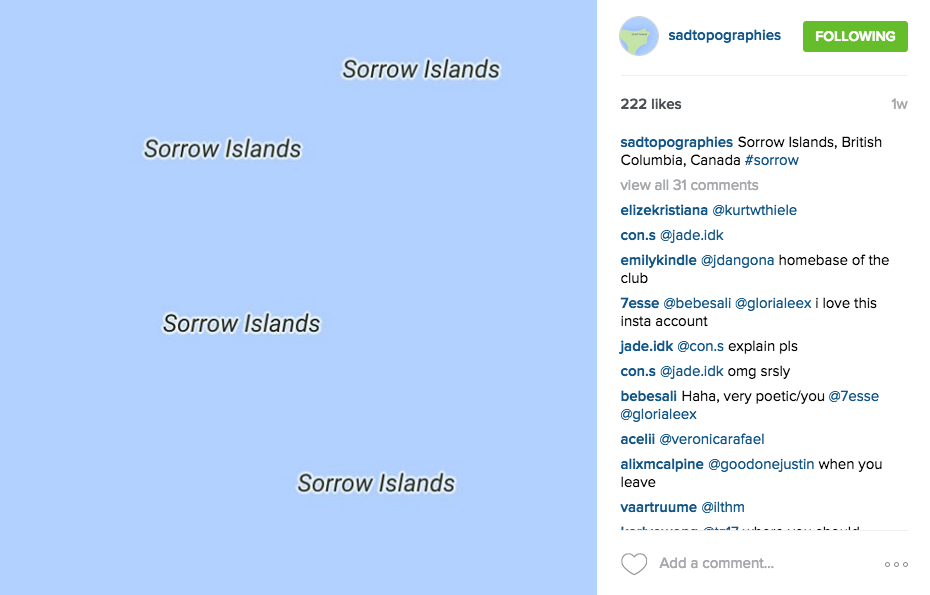Open the @glorialeex mention beside @bebesali
This screenshot has width=930, height=595.
click(x=773, y=303)
